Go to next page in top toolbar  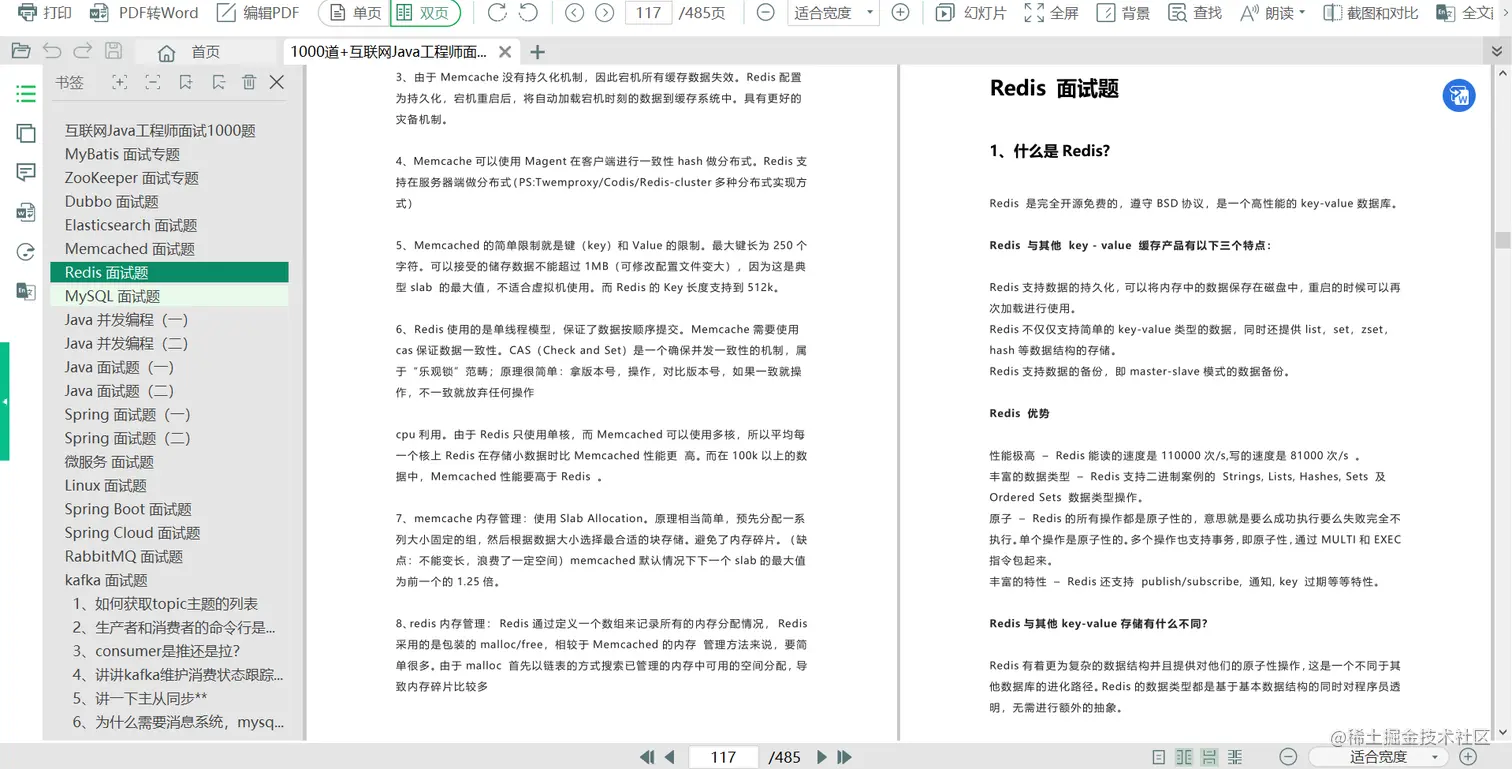click(604, 13)
